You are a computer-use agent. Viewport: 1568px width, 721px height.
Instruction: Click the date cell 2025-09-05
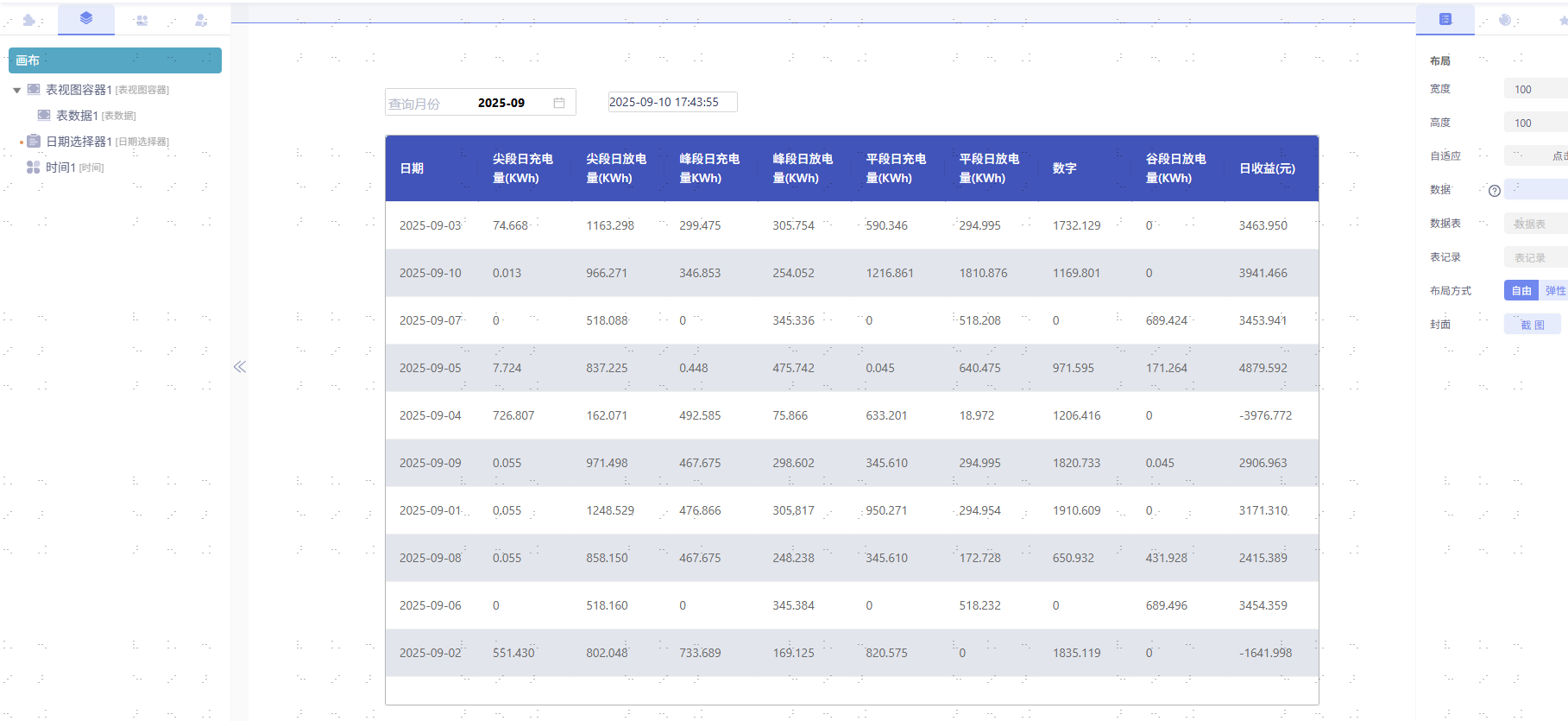coord(431,368)
